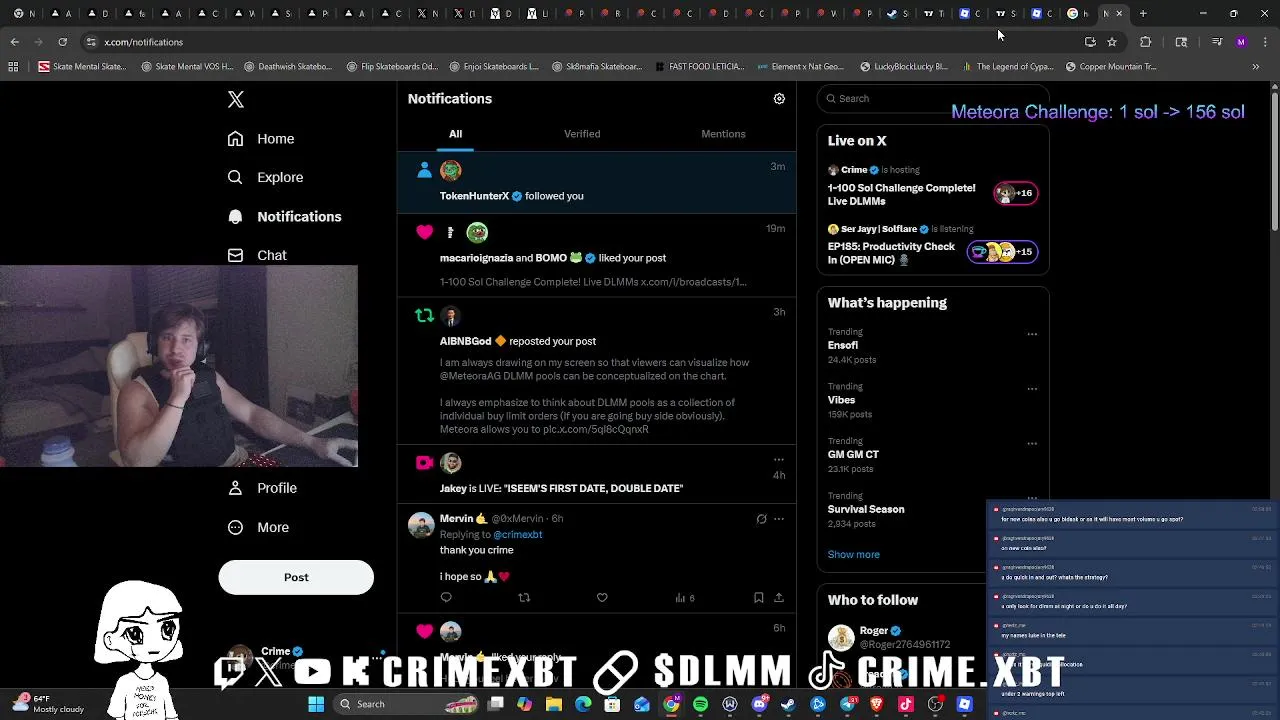The width and height of the screenshot is (1280, 720).
Task: Open EP185 Productivity Check live space
Action: click(933, 246)
